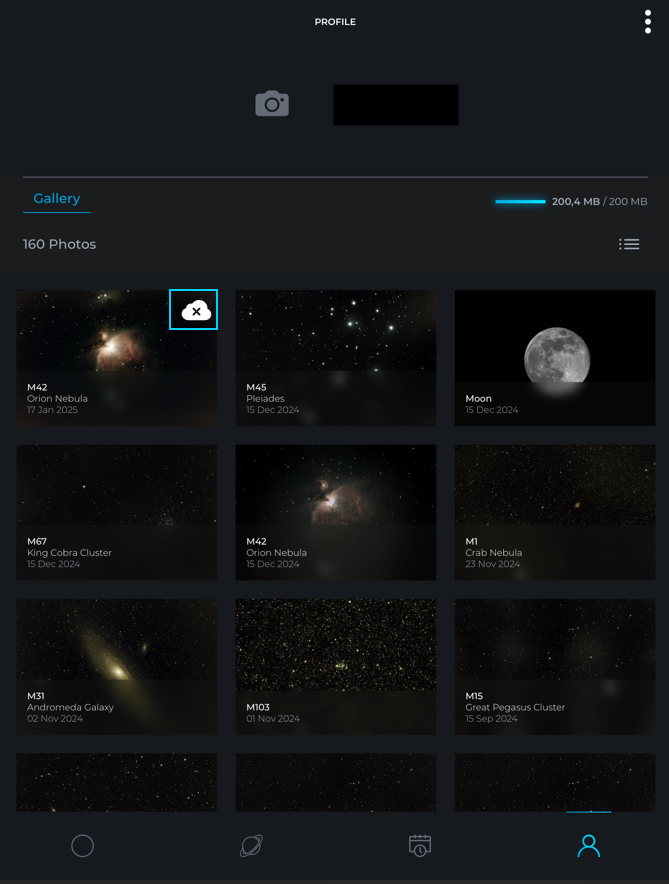Viewport: 669px width, 884px height.
Task: Open the profile person tab
Action: [588, 846]
